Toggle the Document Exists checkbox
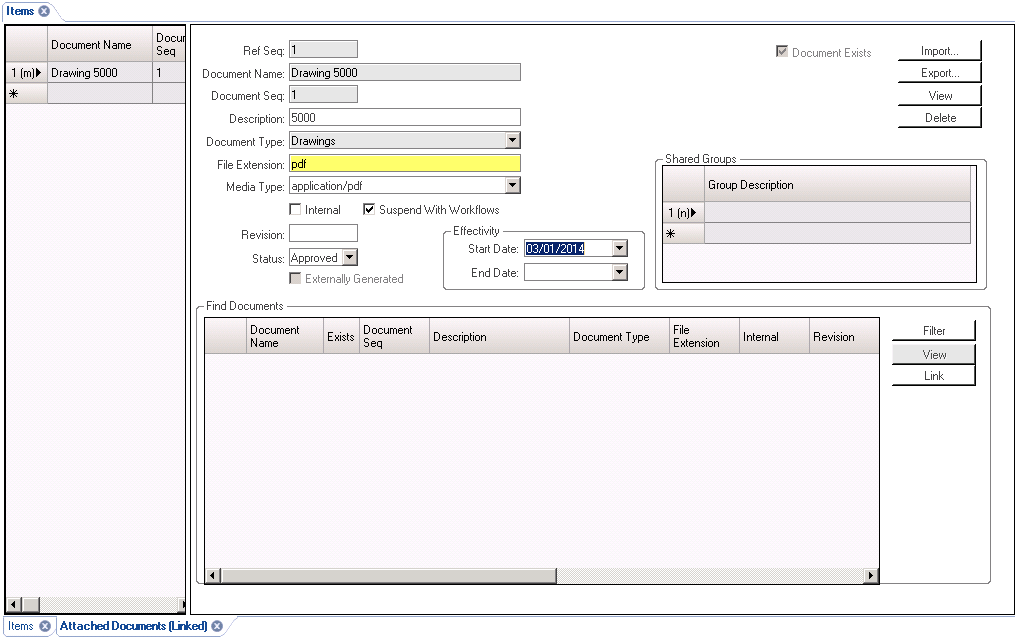Screen dimensions: 1015x637 click(x=782, y=52)
